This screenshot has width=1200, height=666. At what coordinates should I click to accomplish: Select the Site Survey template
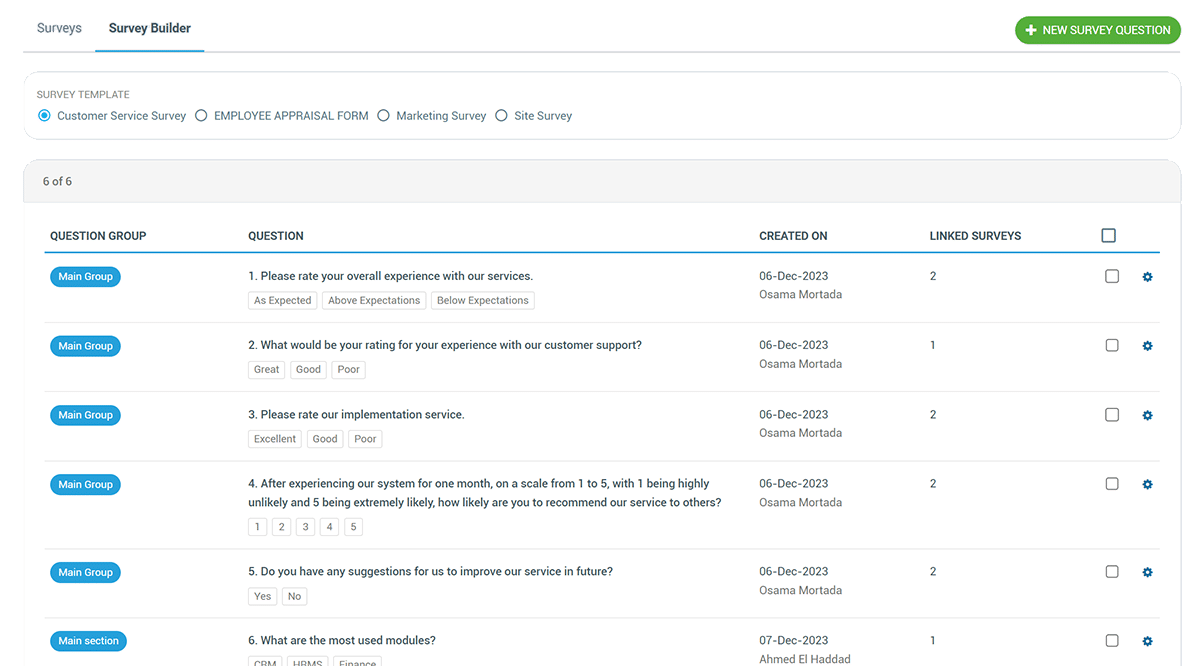click(500, 115)
